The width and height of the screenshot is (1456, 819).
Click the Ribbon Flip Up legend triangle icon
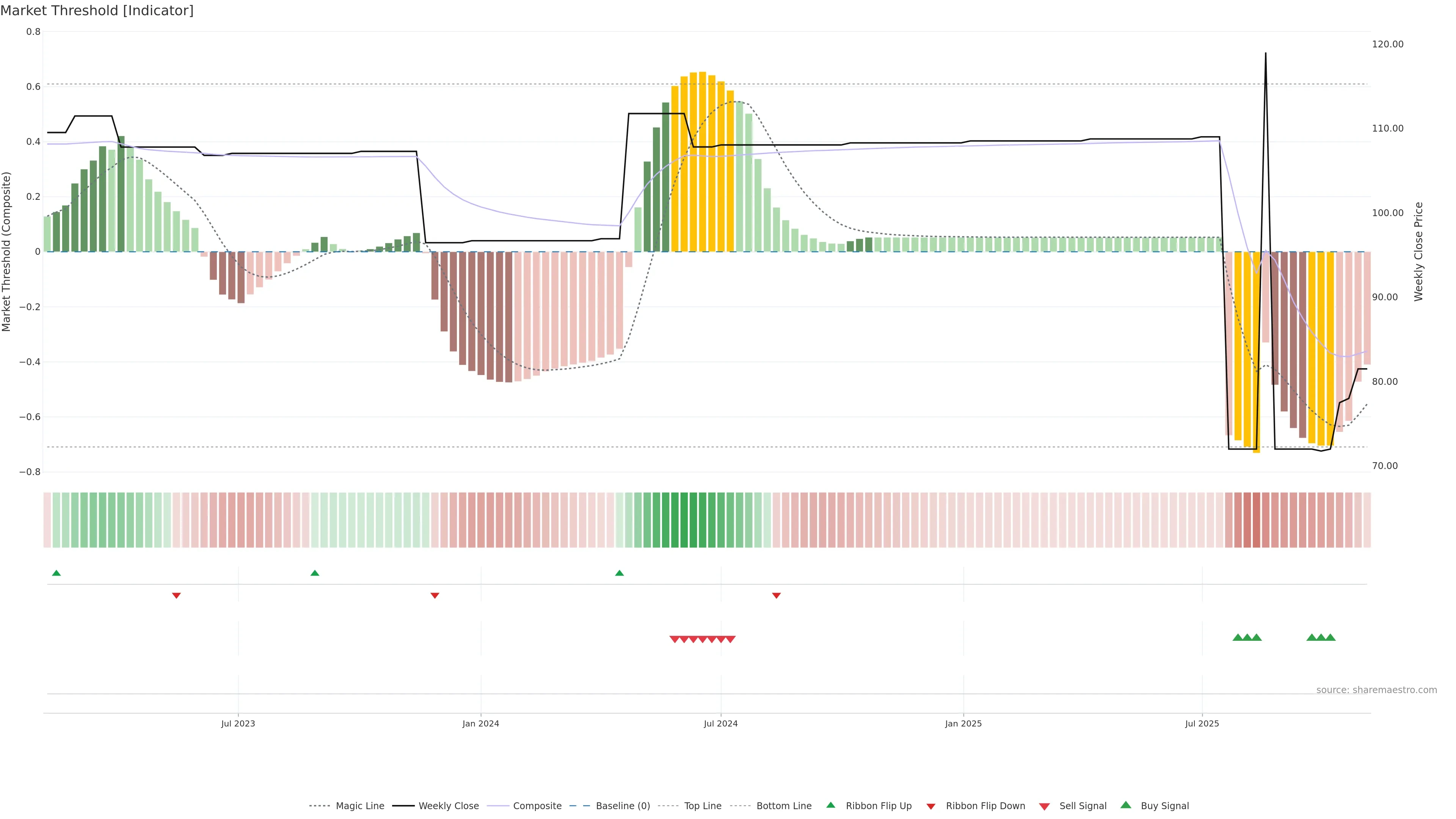click(x=830, y=805)
